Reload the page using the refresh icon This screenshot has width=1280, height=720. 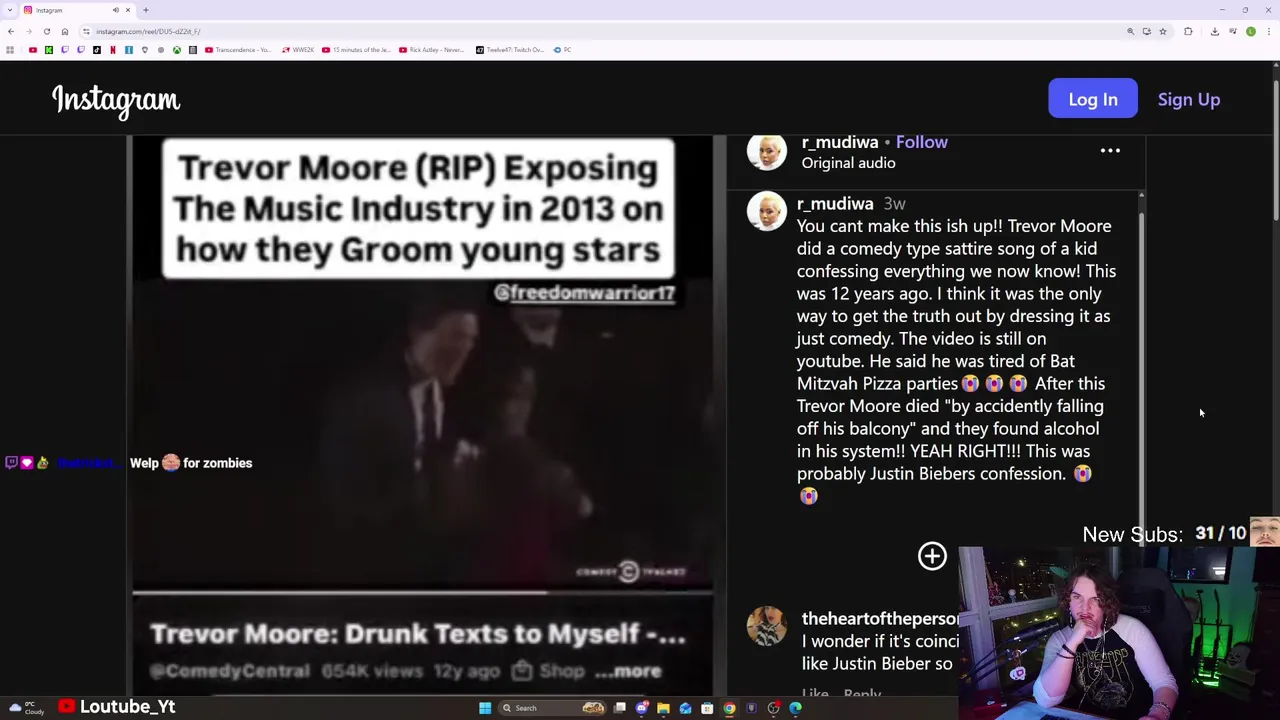[x=46, y=32]
